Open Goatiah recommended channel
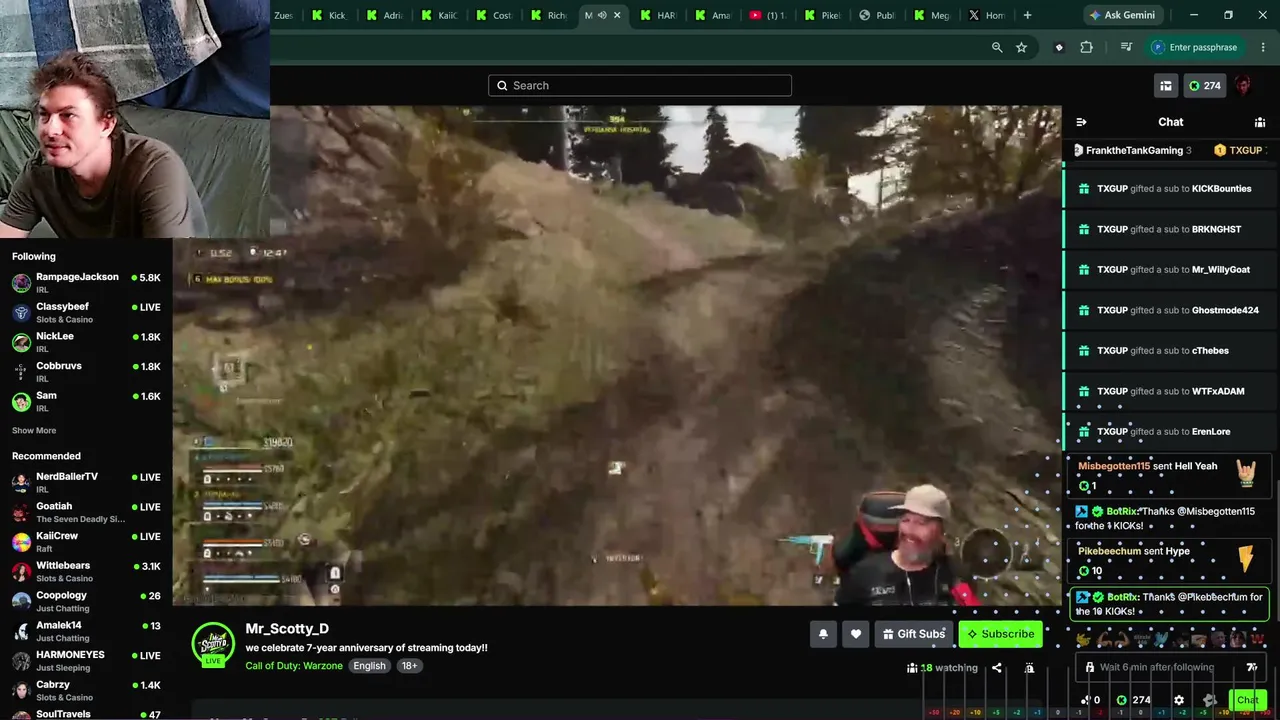Screen dimensions: 1280x720 [86, 513]
